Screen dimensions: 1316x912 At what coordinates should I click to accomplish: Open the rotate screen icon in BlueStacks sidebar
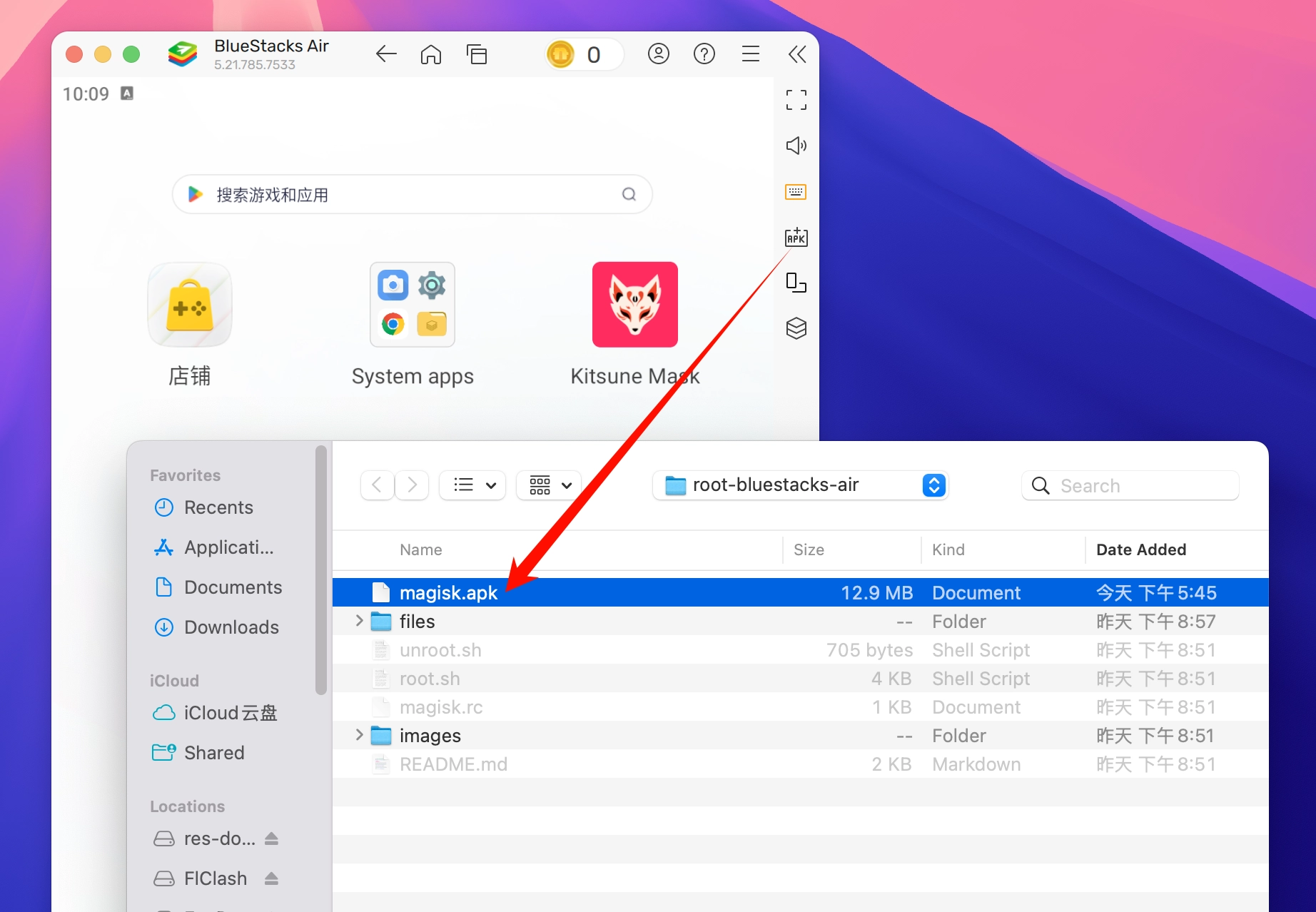(796, 283)
